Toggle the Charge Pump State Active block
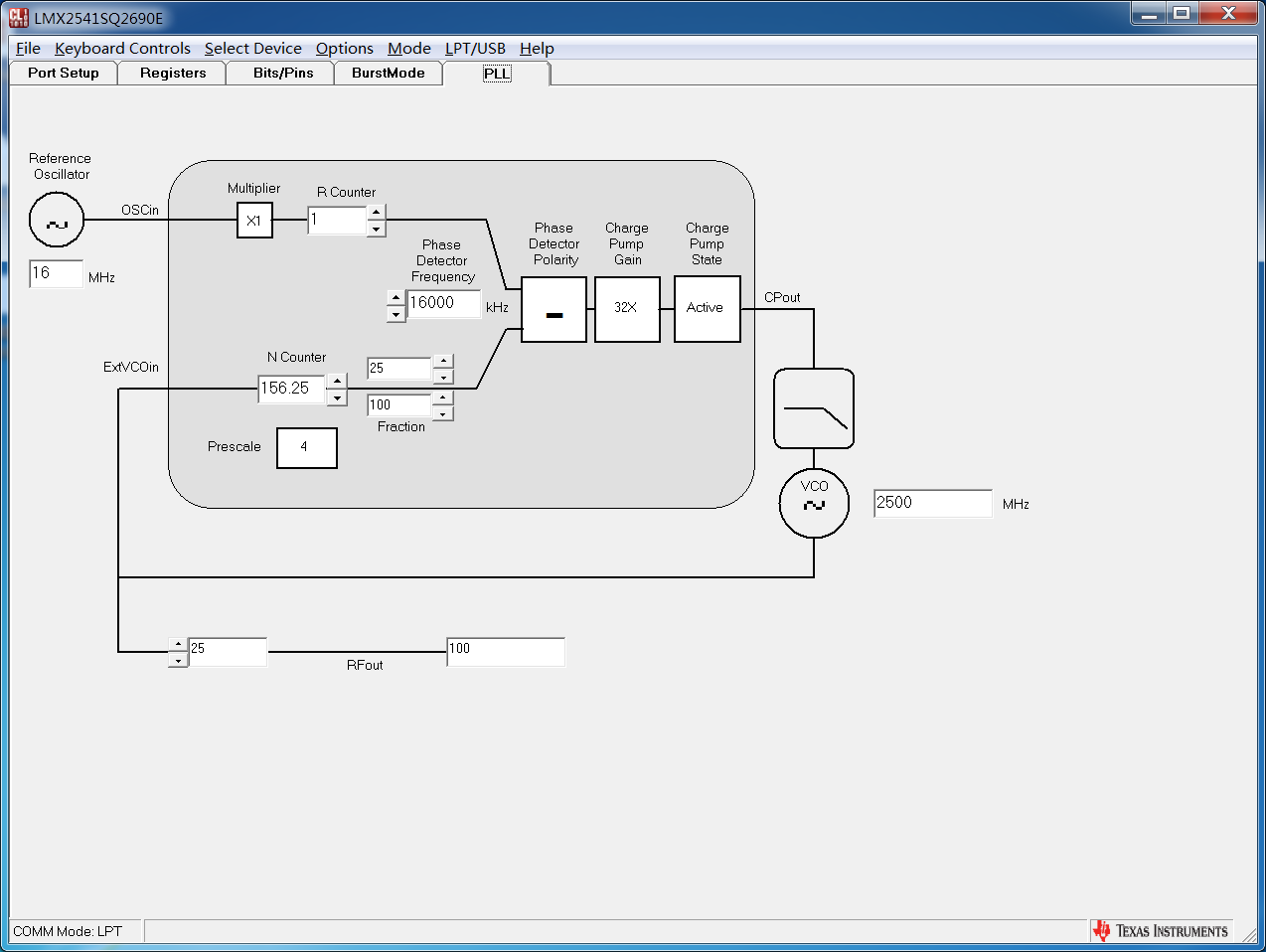 click(708, 309)
